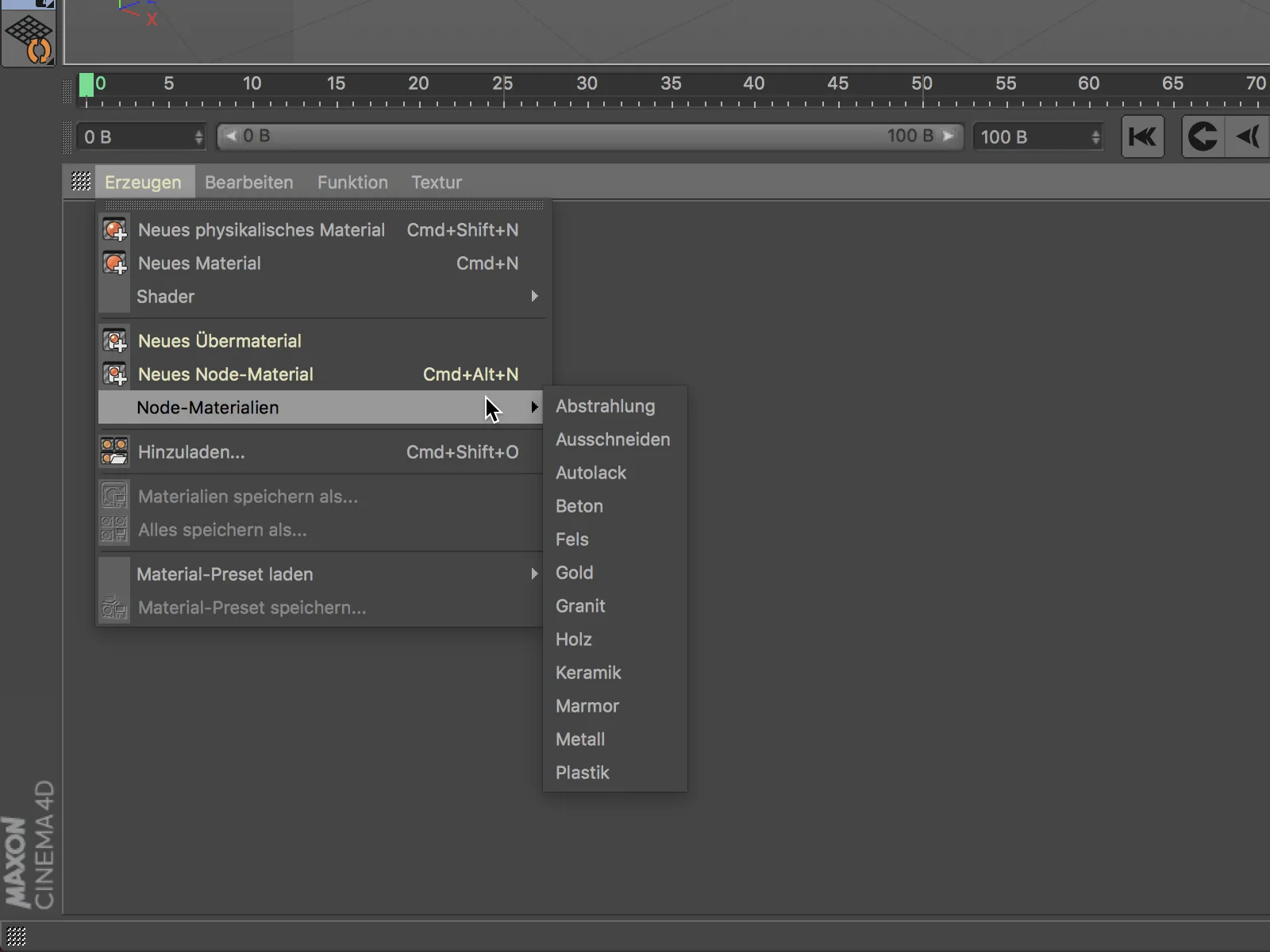Click the go to previous key button
Image resolution: width=1270 pixels, height=952 pixels.
[x=1203, y=136]
